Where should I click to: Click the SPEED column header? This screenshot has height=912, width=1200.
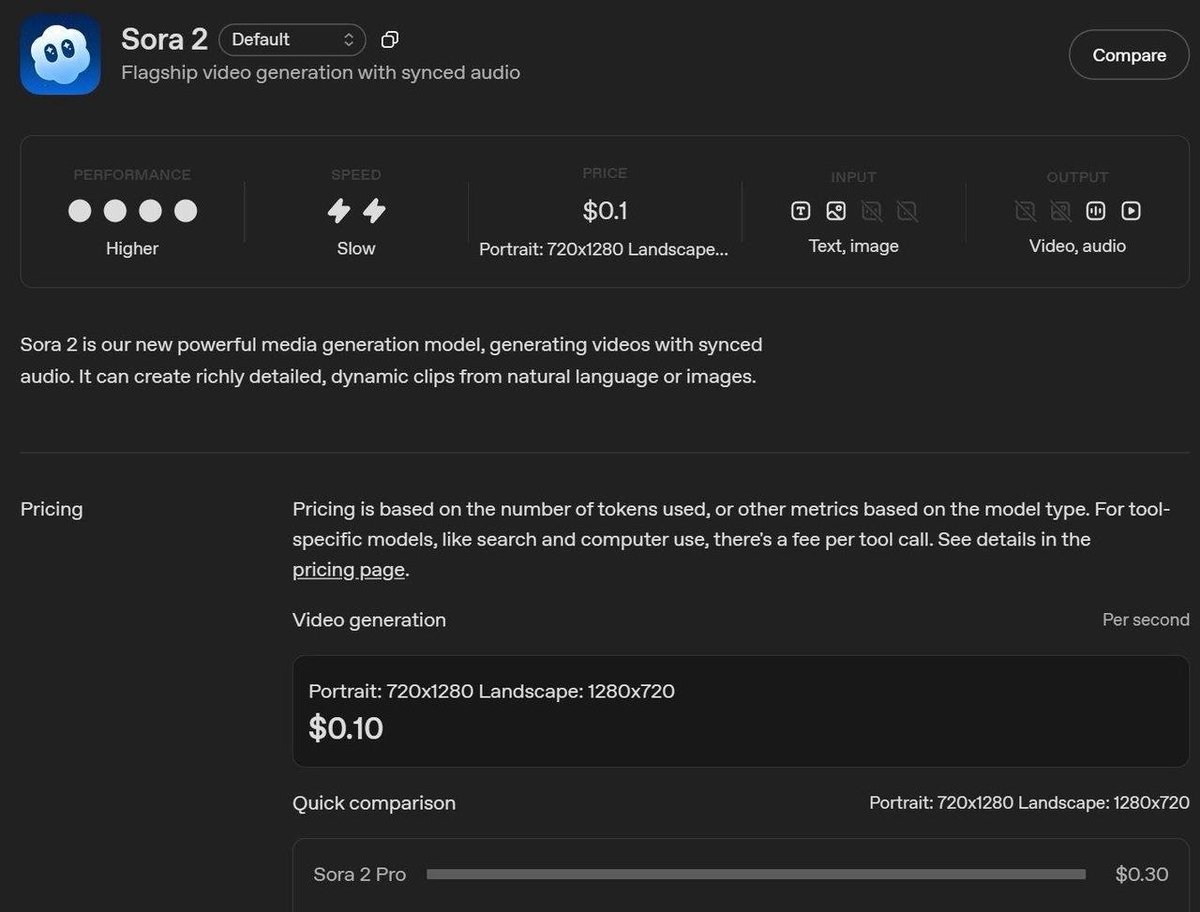[356, 175]
